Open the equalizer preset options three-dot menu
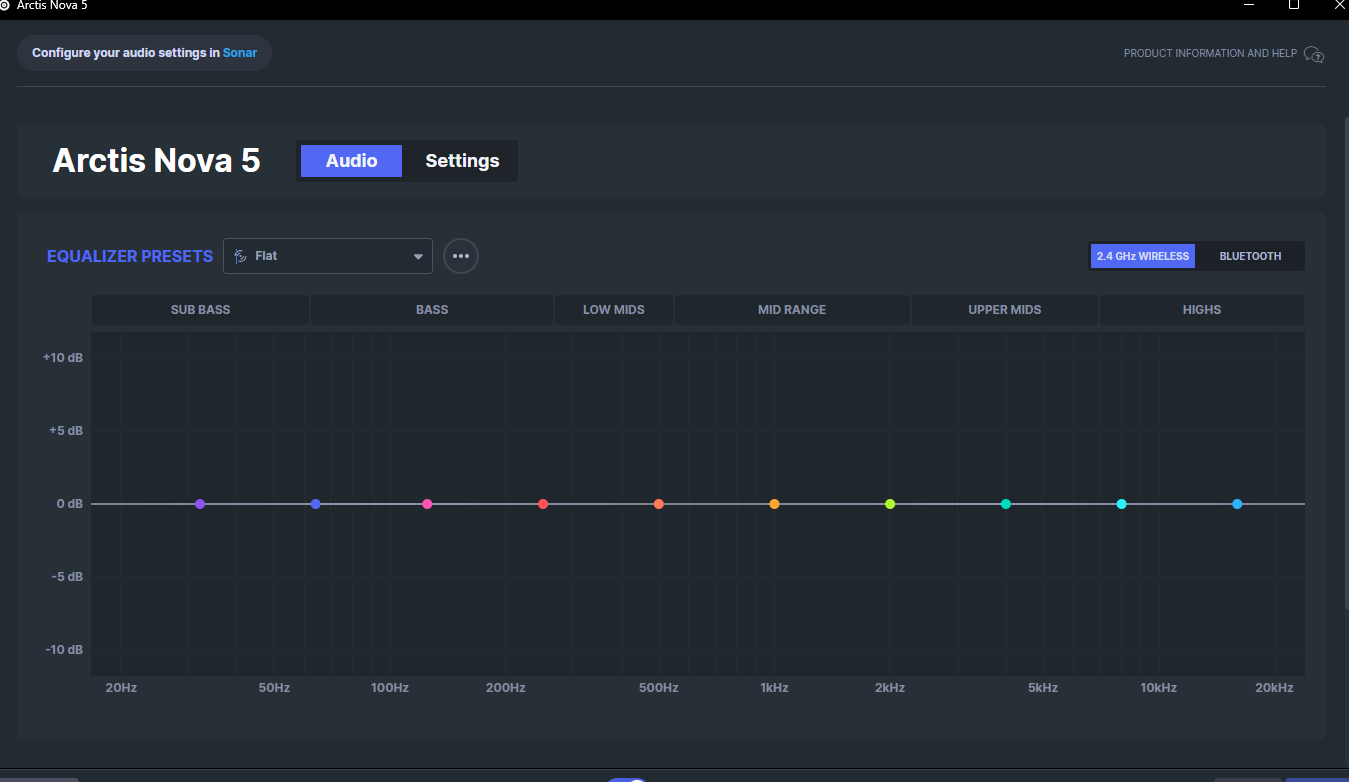The width and height of the screenshot is (1349, 782). coord(461,256)
